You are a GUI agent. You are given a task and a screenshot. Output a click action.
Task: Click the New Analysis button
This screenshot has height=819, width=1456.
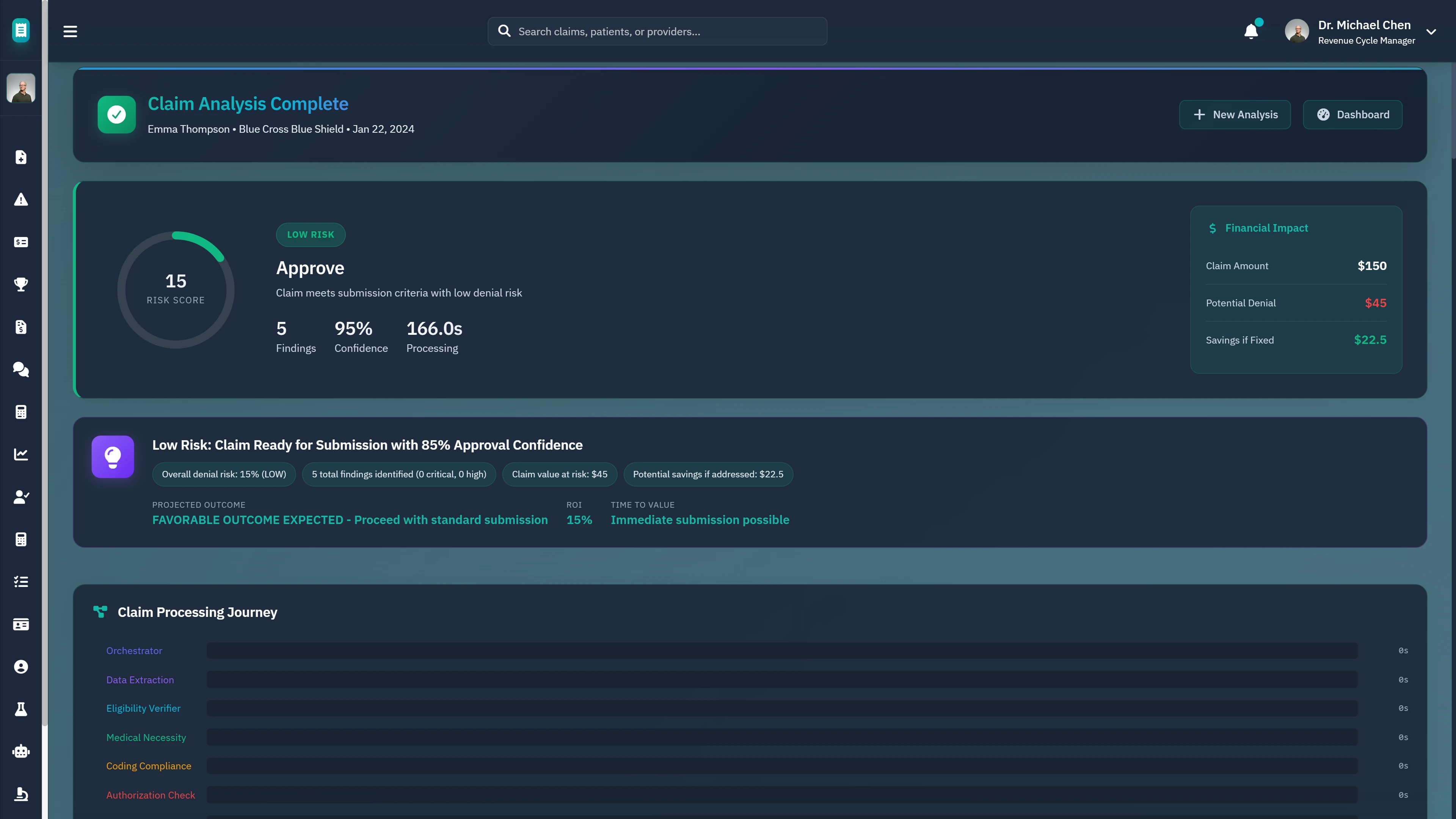[1235, 115]
